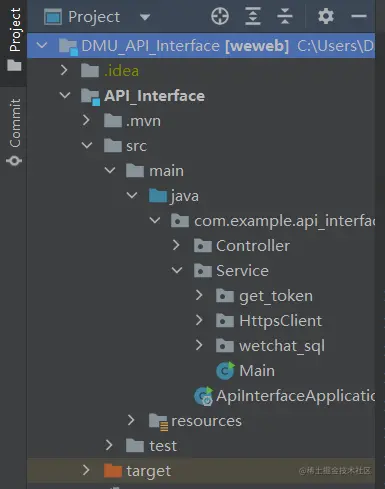Click the DMU_API_Interface project root folder icon
Screen dimensions: 385x489
[68, 46]
